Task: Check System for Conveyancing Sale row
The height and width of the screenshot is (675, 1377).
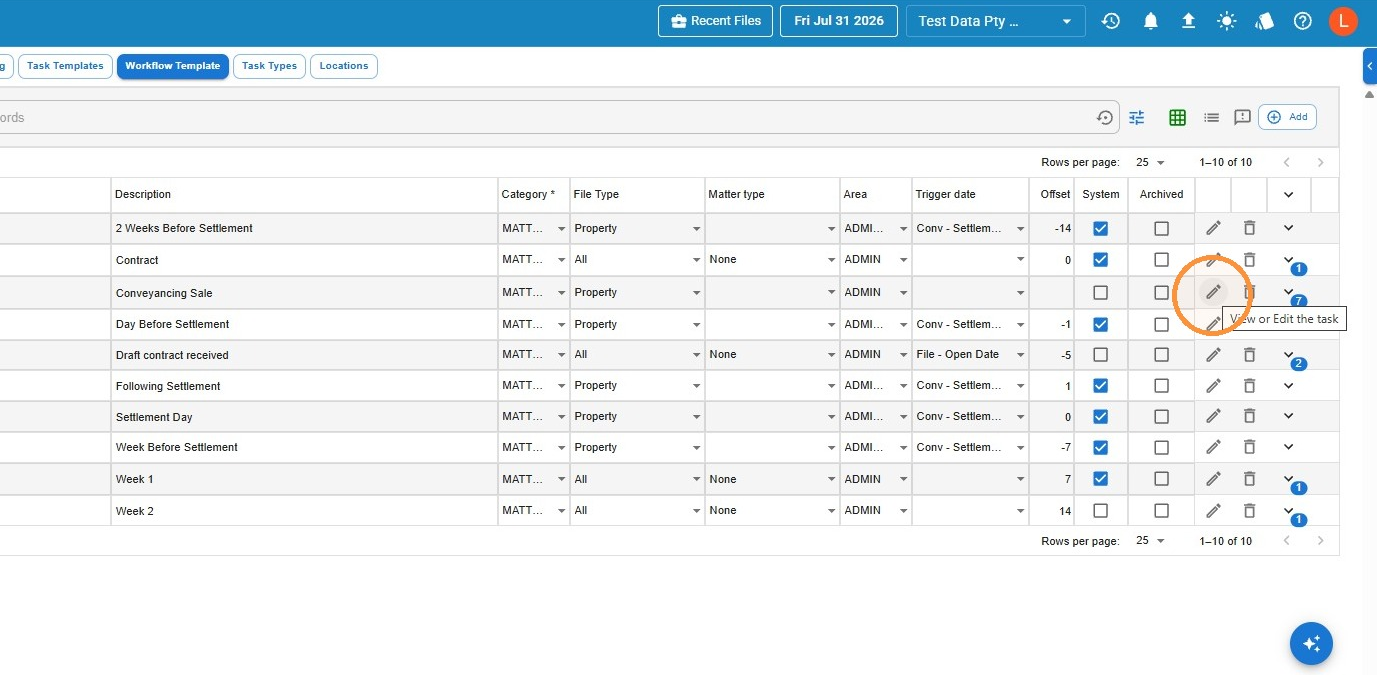Action: 1100,292
